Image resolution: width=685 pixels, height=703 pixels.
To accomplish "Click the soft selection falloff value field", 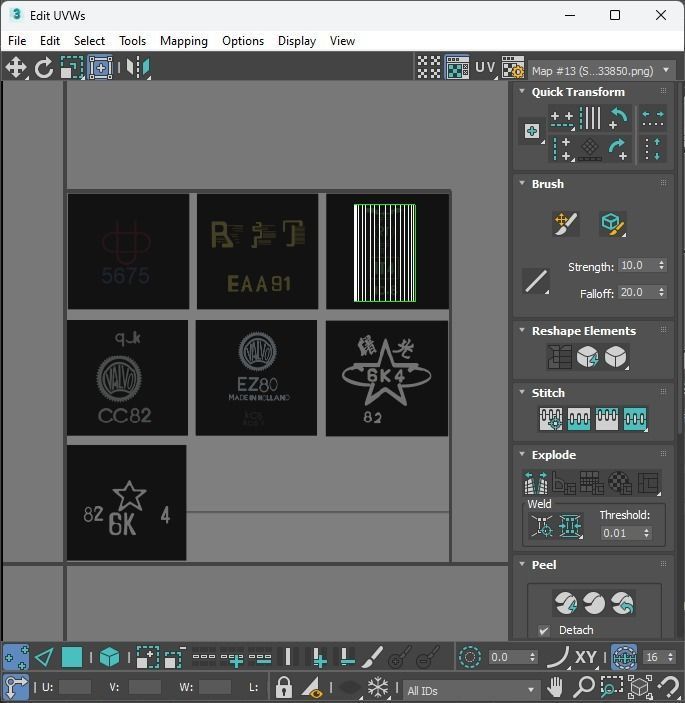I will tap(507, 657).
